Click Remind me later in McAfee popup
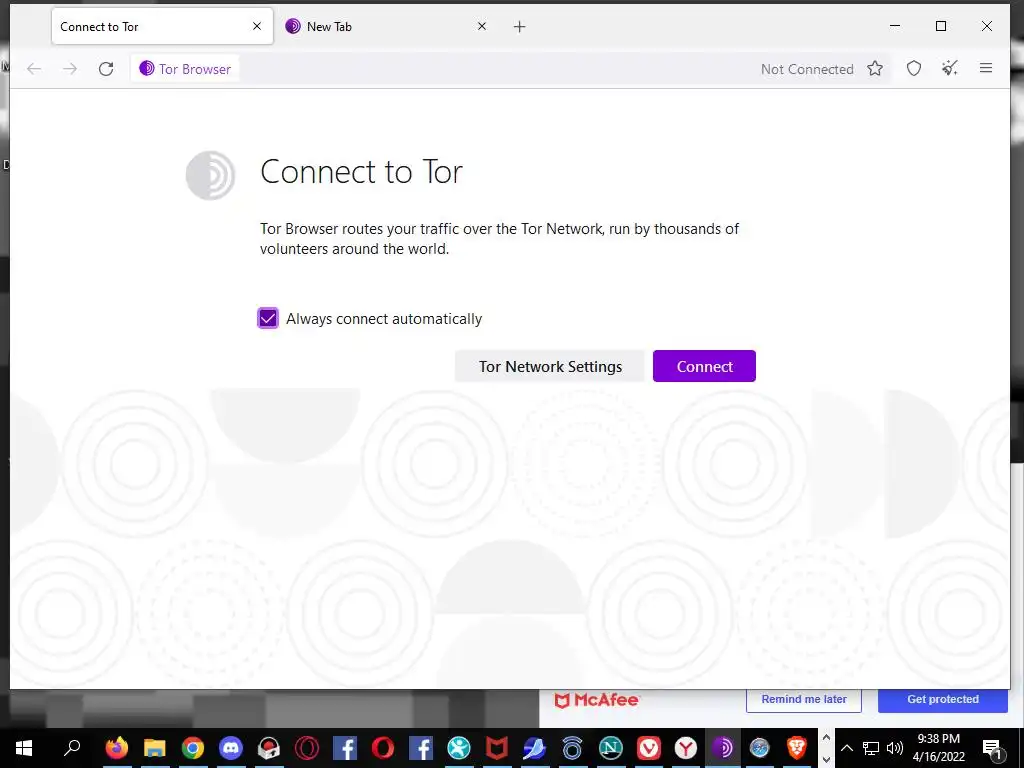The image size is (1024, 768). coord(804,699)
